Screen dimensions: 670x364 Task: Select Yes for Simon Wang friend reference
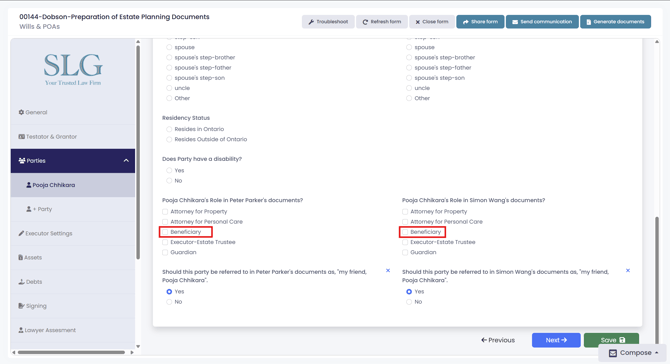(409, 292)
